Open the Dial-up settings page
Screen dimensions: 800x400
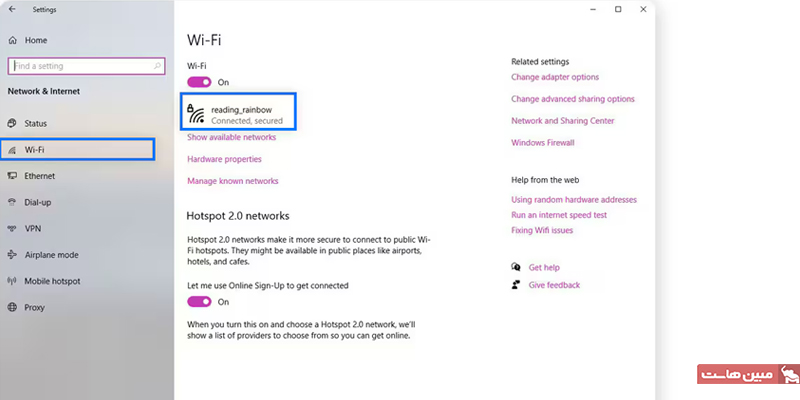(x=40, y=202)
